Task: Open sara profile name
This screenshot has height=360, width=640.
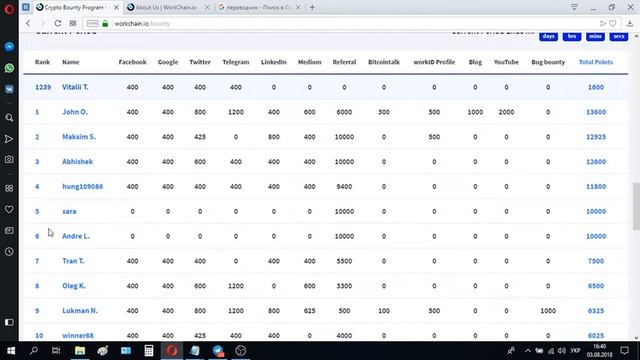Action: tap(69, 211)
